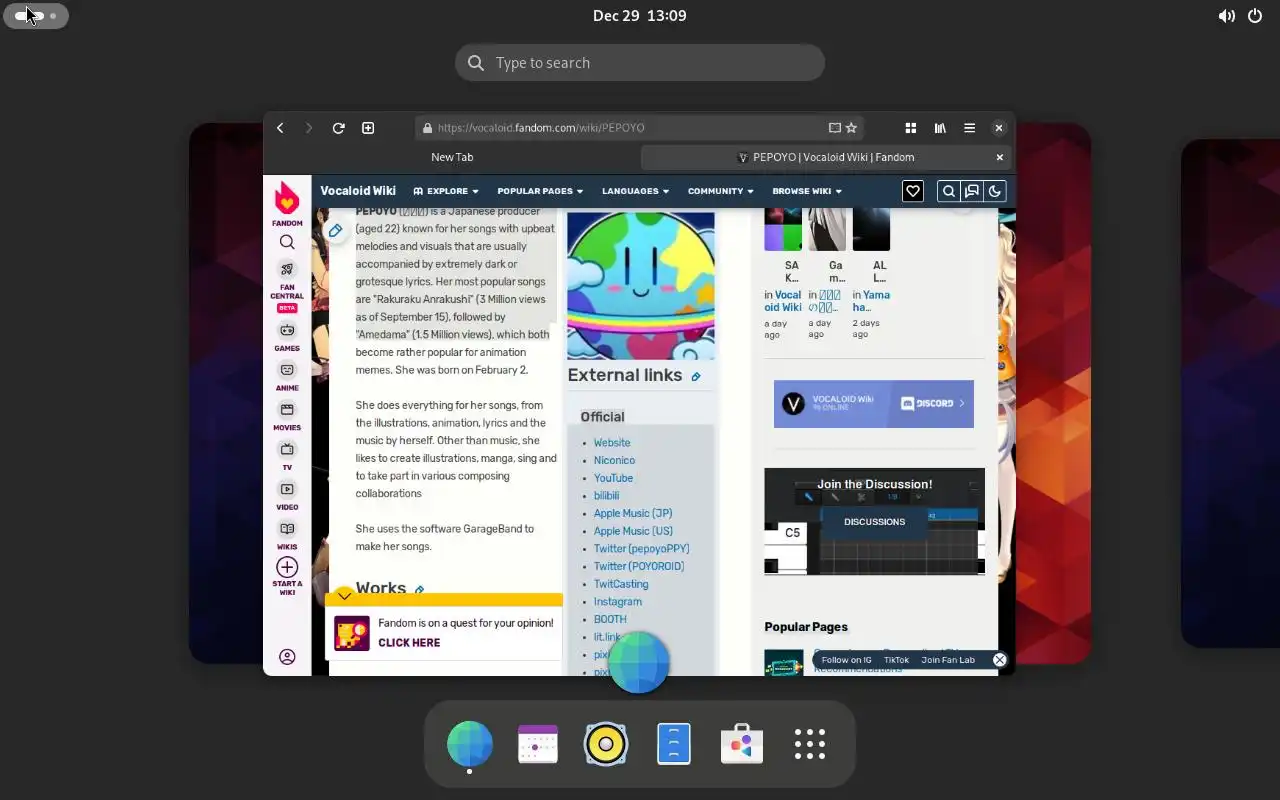1280x800 pixels.
Task: Open TV section in sidebar
Action: [x=287, y=456]
